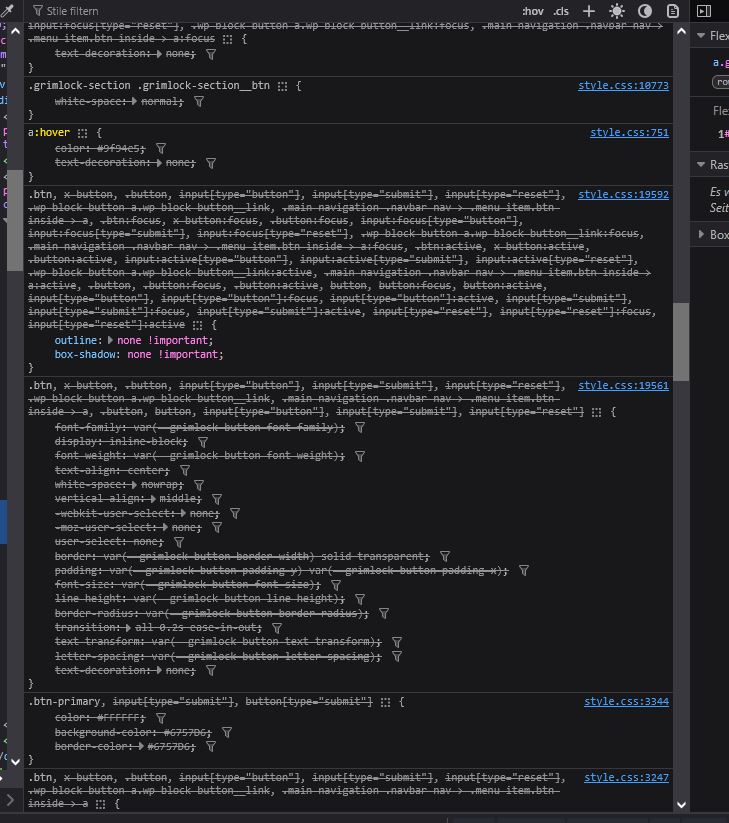Click the rules pane scrollbar up arrow

click(681, 31)
